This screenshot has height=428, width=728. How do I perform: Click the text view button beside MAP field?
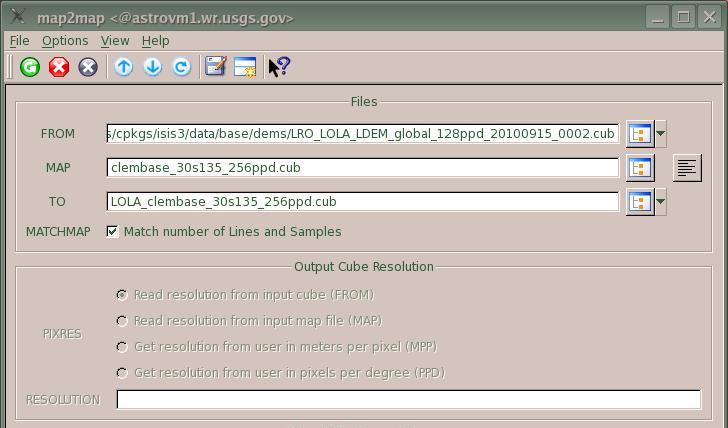(687, 168)
